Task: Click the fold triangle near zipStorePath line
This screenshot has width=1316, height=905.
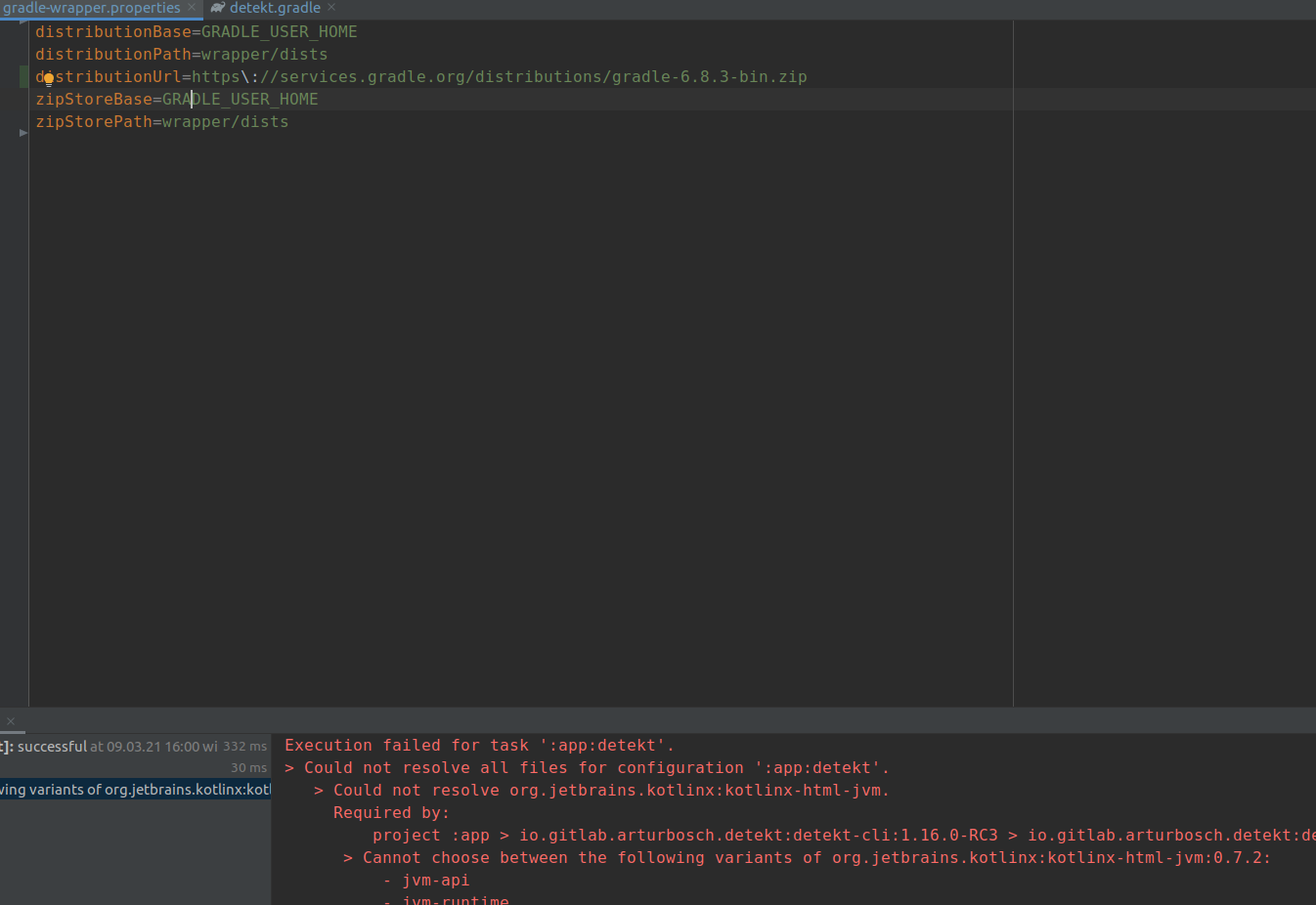Action: pyautogui.click(x=22, y=133)
